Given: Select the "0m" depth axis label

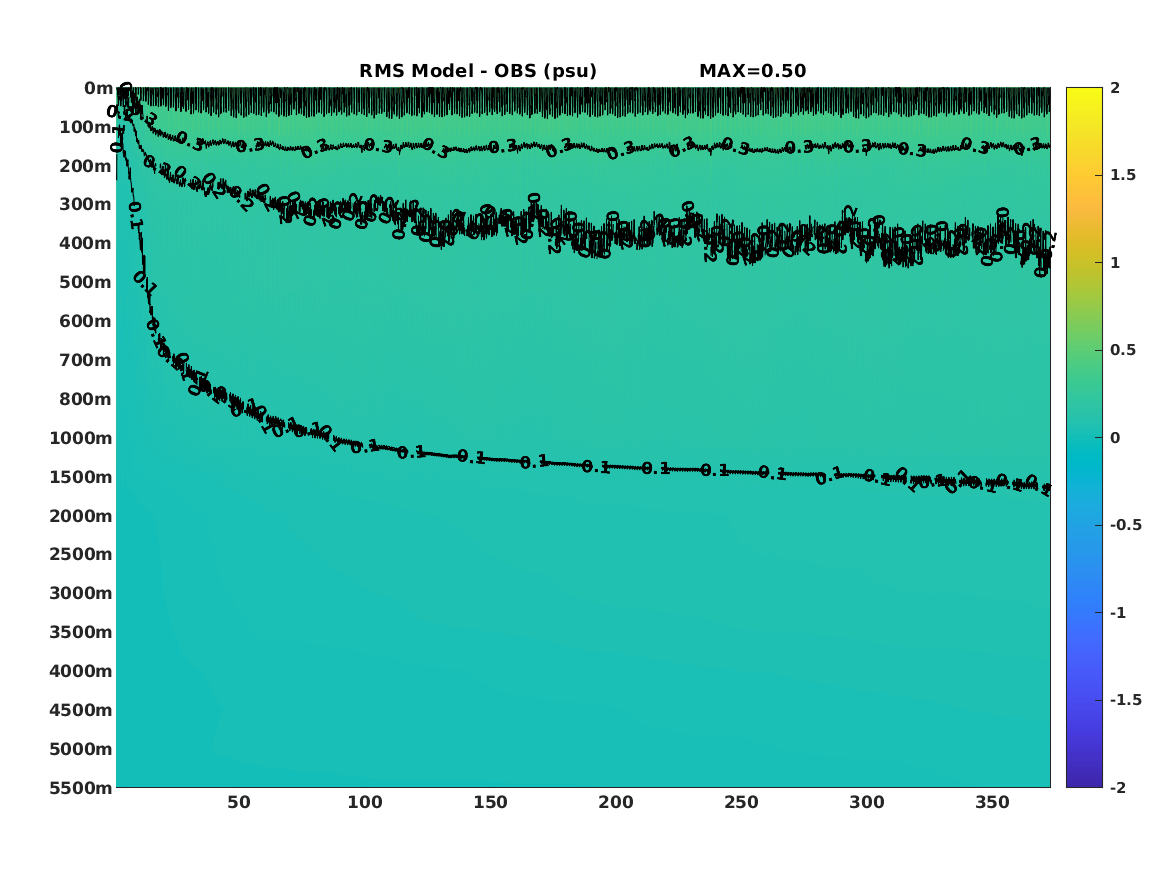Looking at the screenshot, I should coord(98,89).
